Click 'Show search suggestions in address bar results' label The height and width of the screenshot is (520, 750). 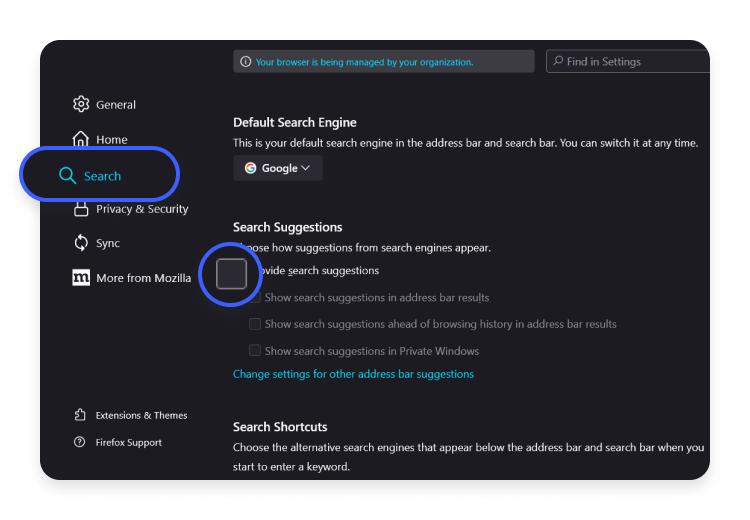377,298
